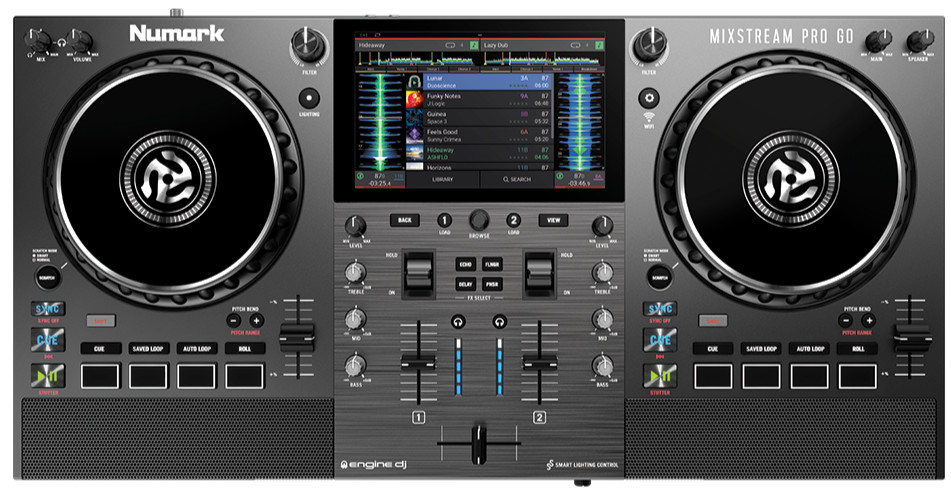951x500 pixels.
Task: Click the BACK button
Action: tap(405, 220)
